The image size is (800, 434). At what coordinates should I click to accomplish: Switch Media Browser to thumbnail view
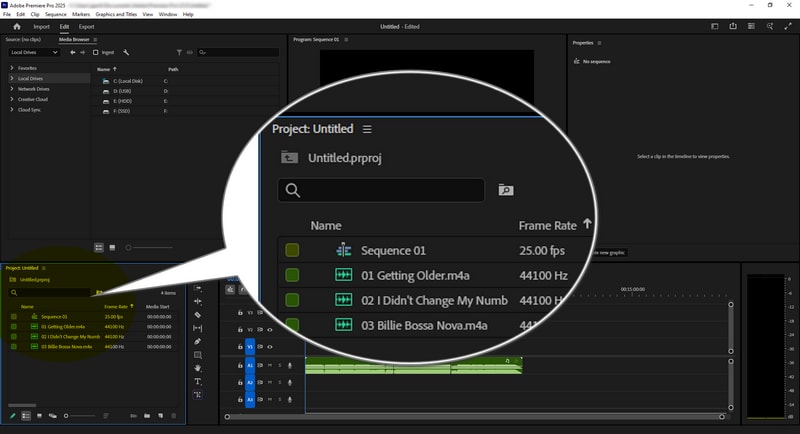[113, 247]
